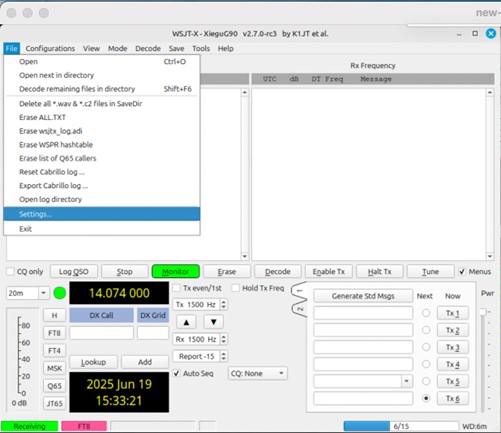Click the Tx 1 Now button
The width and height of the screenshot is (501, 433).
pyautogui.click(x=453, y=313)
